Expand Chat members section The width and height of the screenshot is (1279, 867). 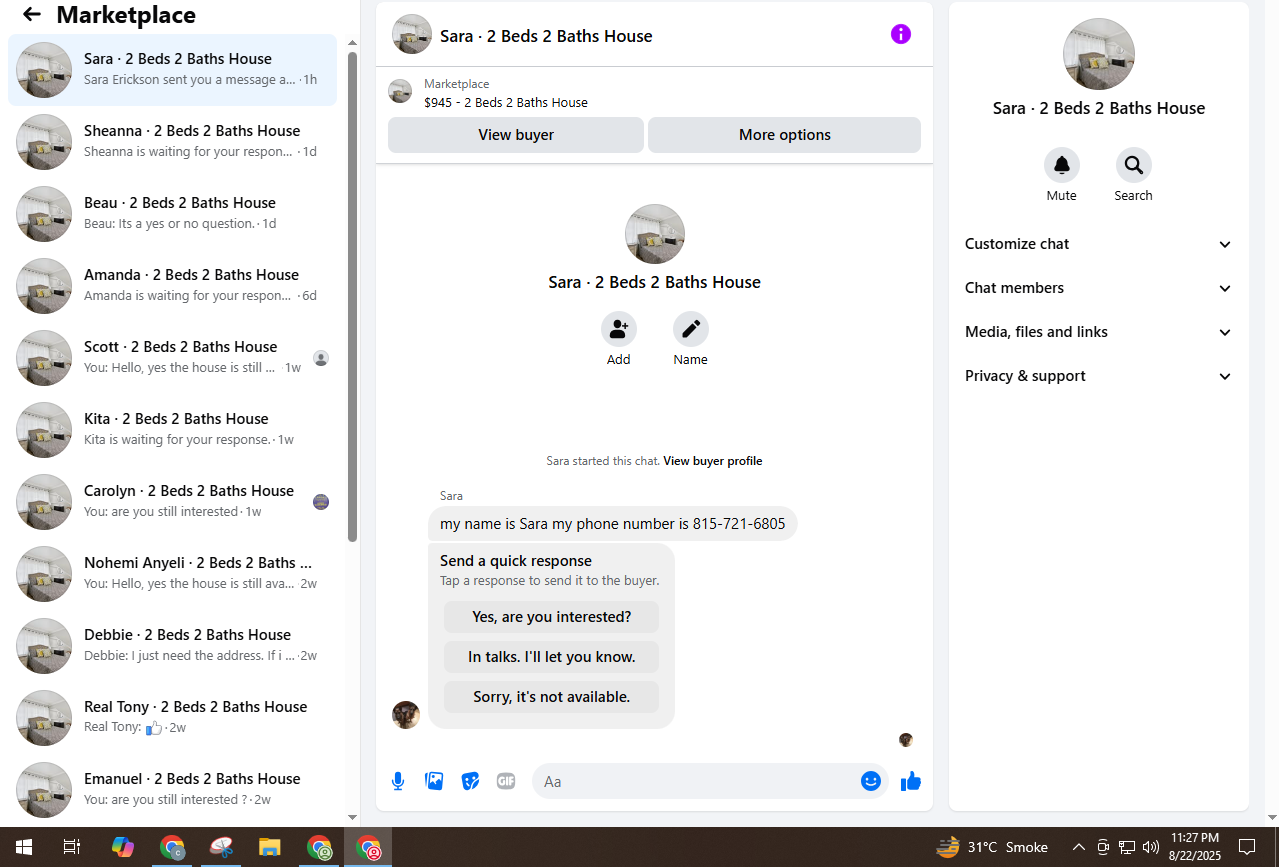pos(1099,288)
